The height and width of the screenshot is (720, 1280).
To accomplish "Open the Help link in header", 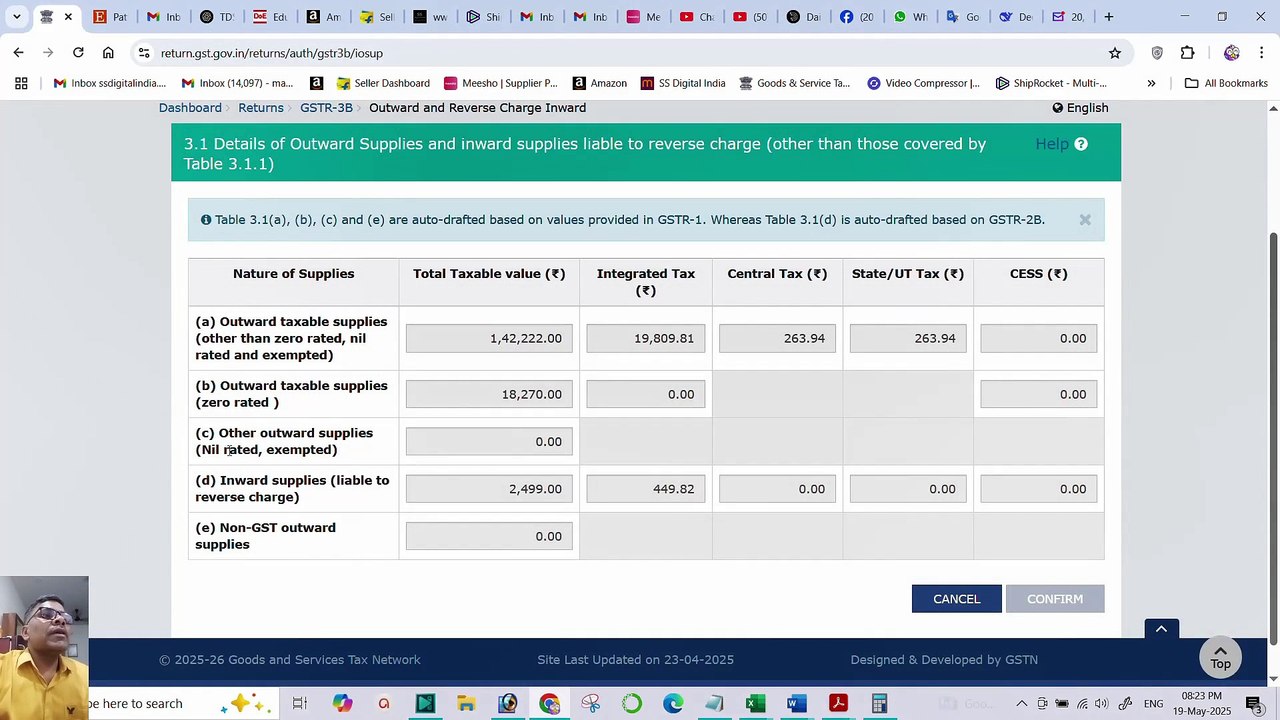I will pyautogui.click(x=1051, y=144).
